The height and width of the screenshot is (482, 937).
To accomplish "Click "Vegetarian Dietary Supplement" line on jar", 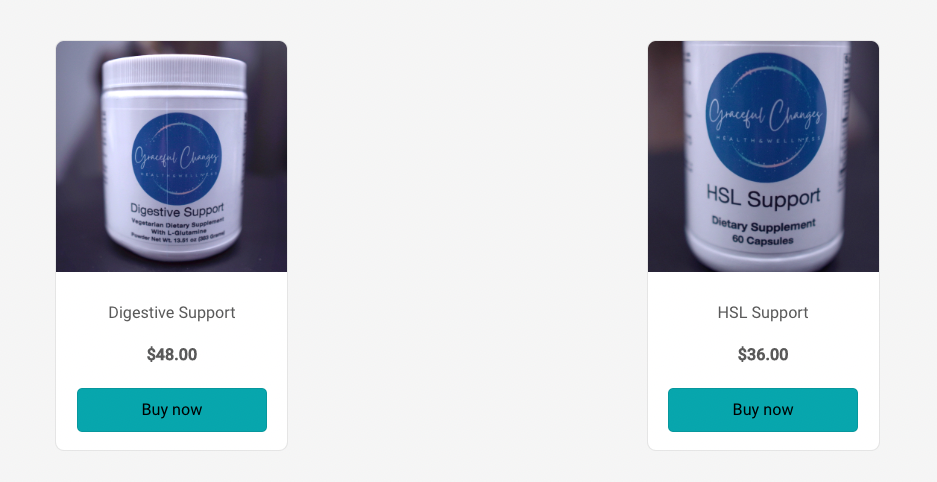I will click(177, 222).
